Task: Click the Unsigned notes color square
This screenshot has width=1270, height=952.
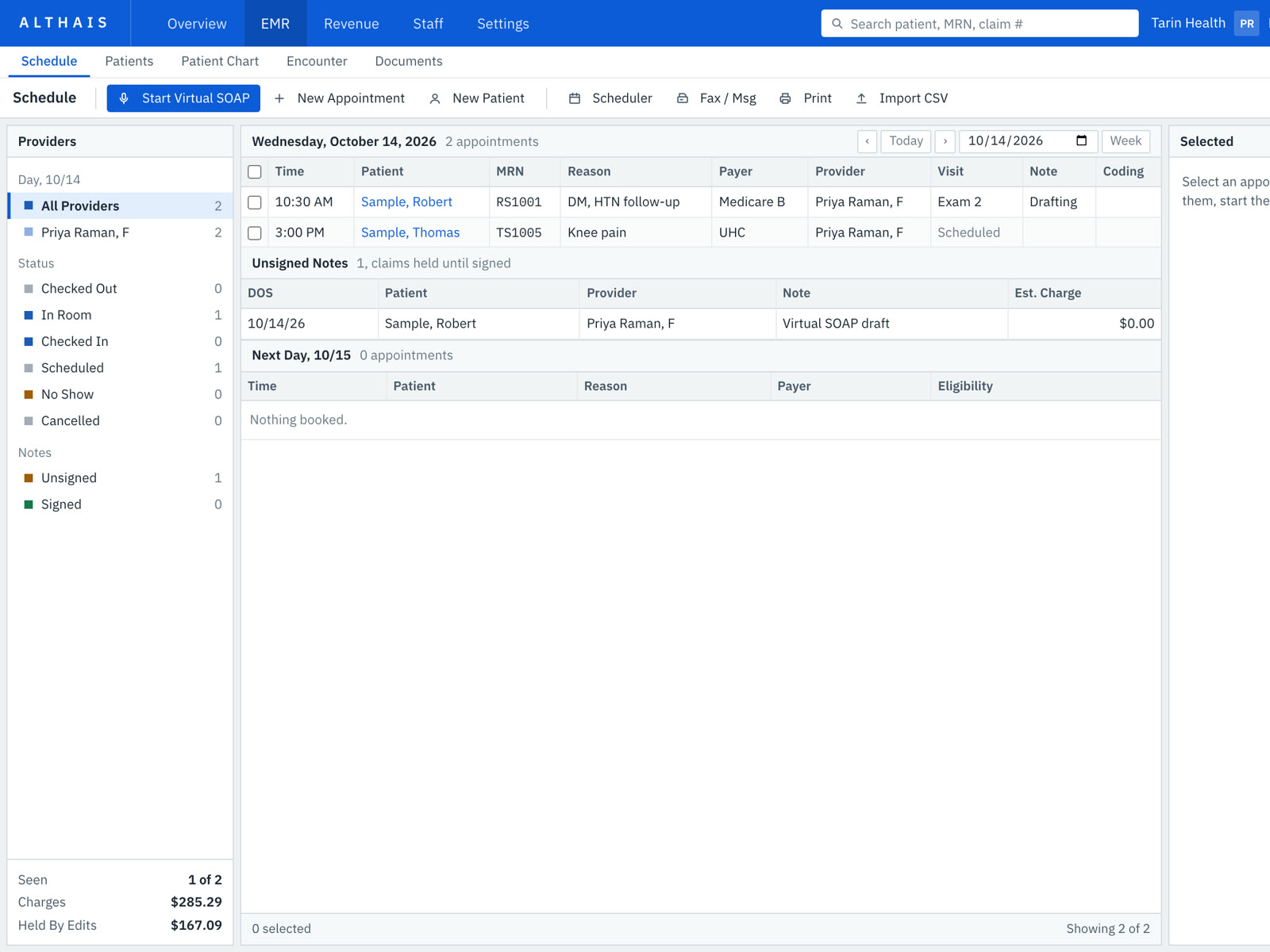Action: click(x=29, y=478)
